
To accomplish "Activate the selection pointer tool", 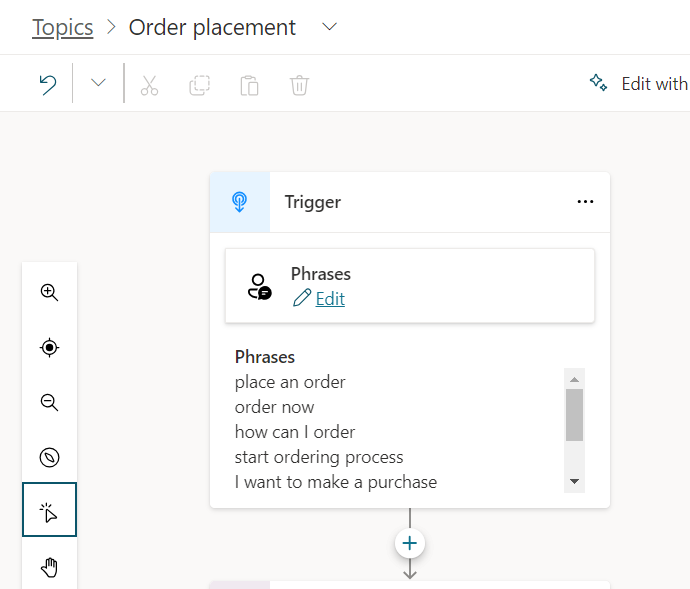I will point(49,513).
